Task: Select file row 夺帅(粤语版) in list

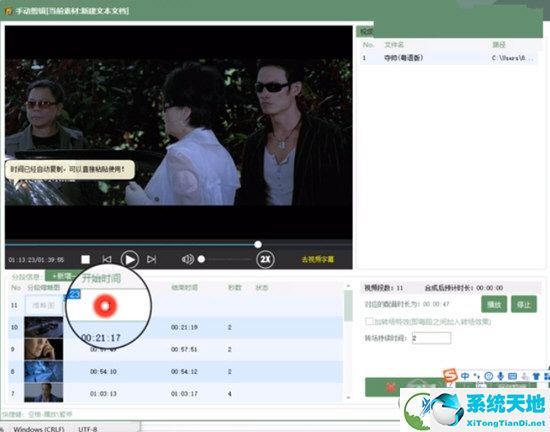Action: (x=449, y=58)
